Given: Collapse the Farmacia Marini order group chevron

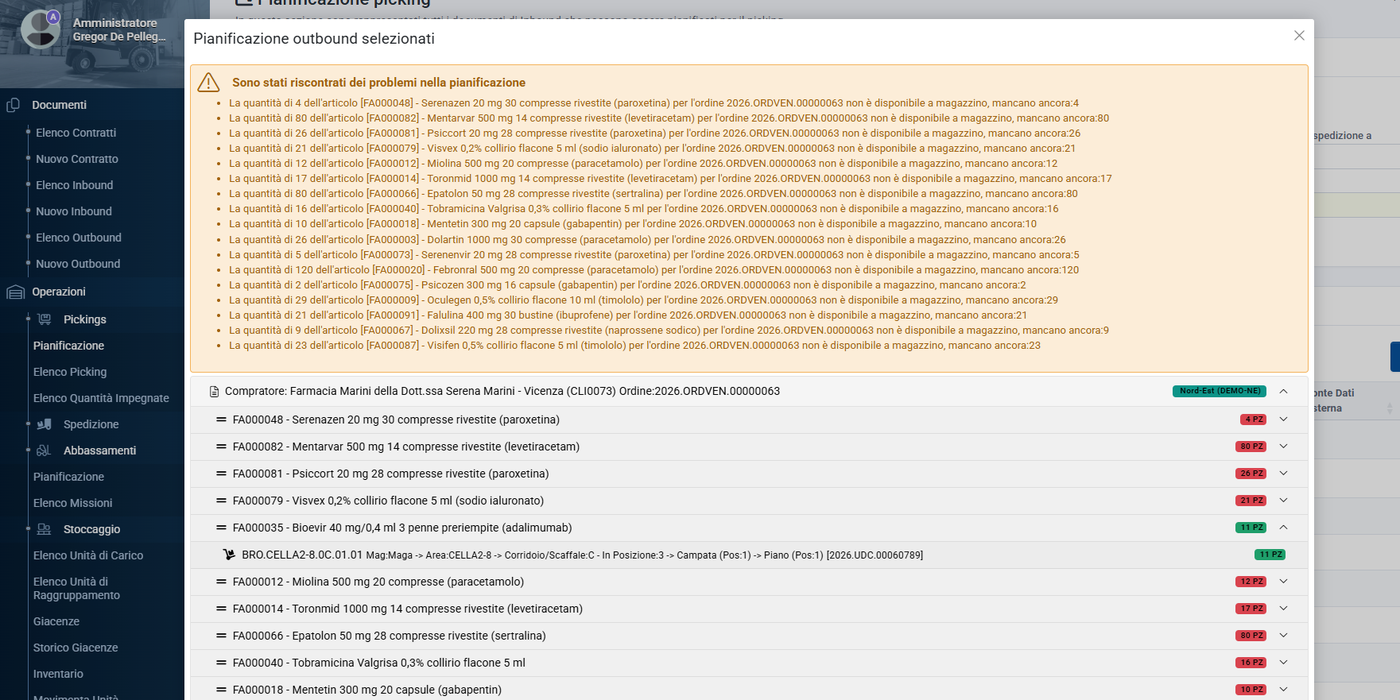Looking at the screenshot, I should (1284, 391).
